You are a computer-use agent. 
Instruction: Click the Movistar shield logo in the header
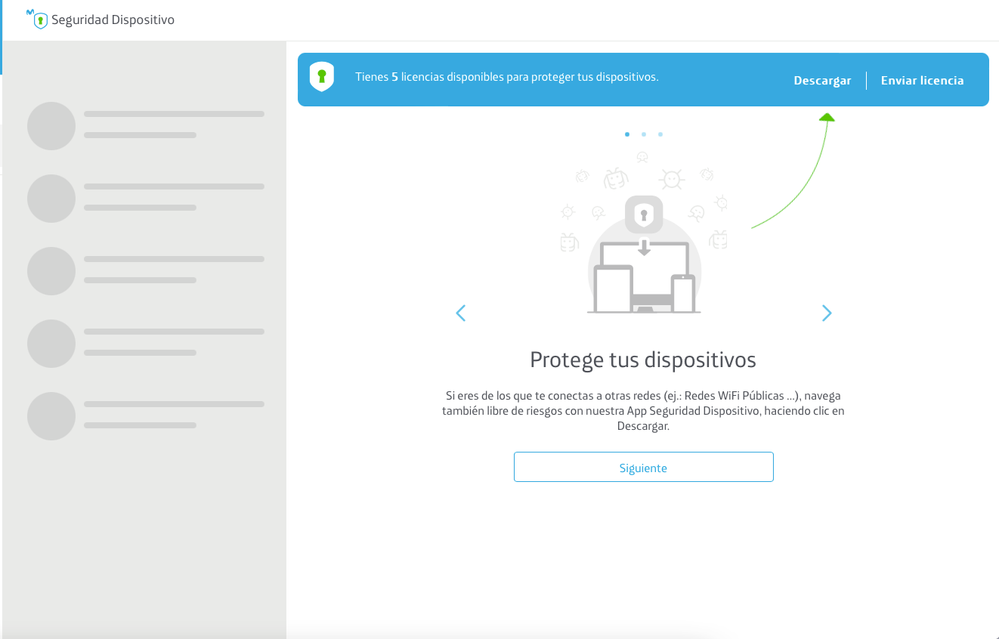click(x=38, y=20)
